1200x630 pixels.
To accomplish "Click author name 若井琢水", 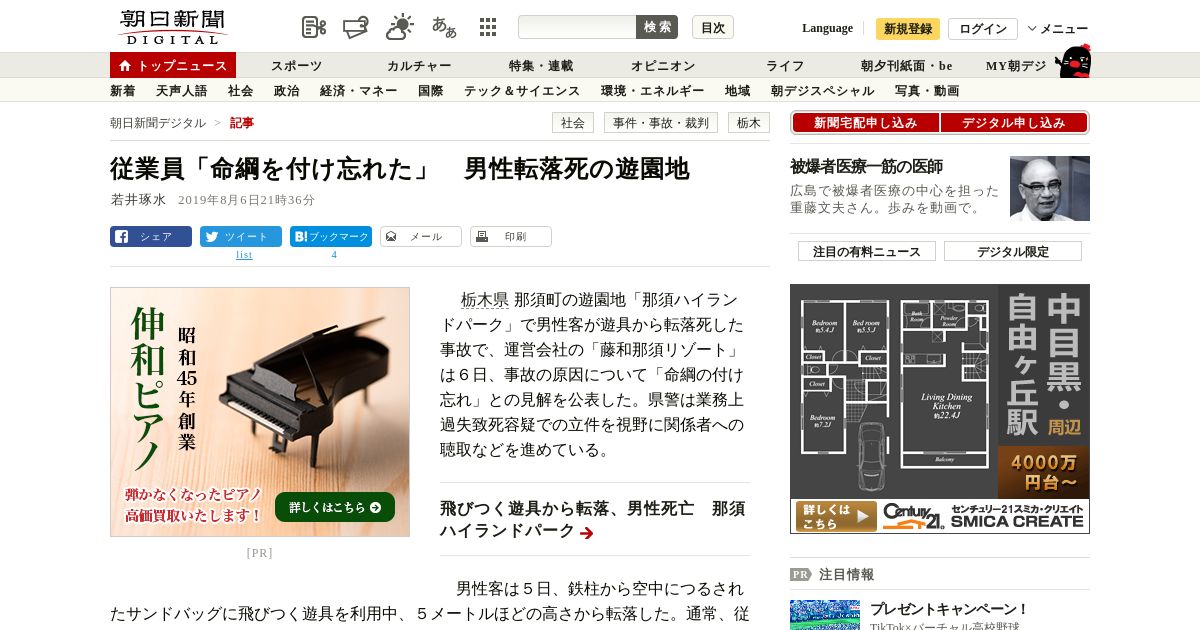I will [x=138, y=200].
